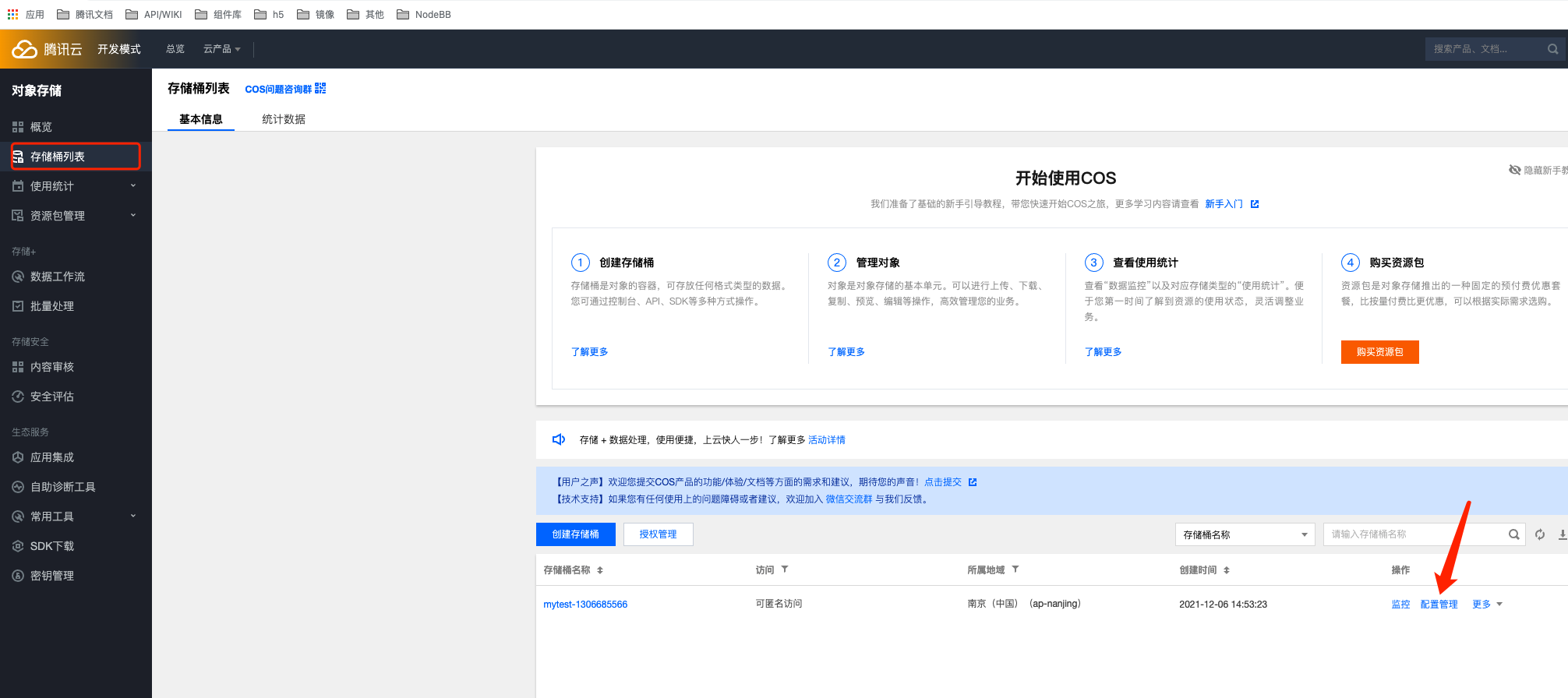Click the COS QR code icon
The width and height of the screenshot is (1568, 698).
point(320,89)
